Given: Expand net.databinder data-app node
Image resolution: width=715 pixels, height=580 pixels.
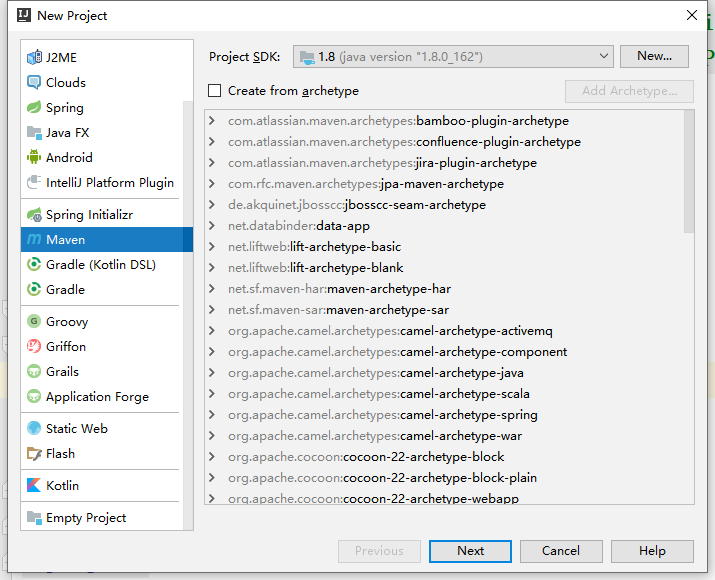Looking at the screenshot, I should pyautogui.click(x=212, y=226).
